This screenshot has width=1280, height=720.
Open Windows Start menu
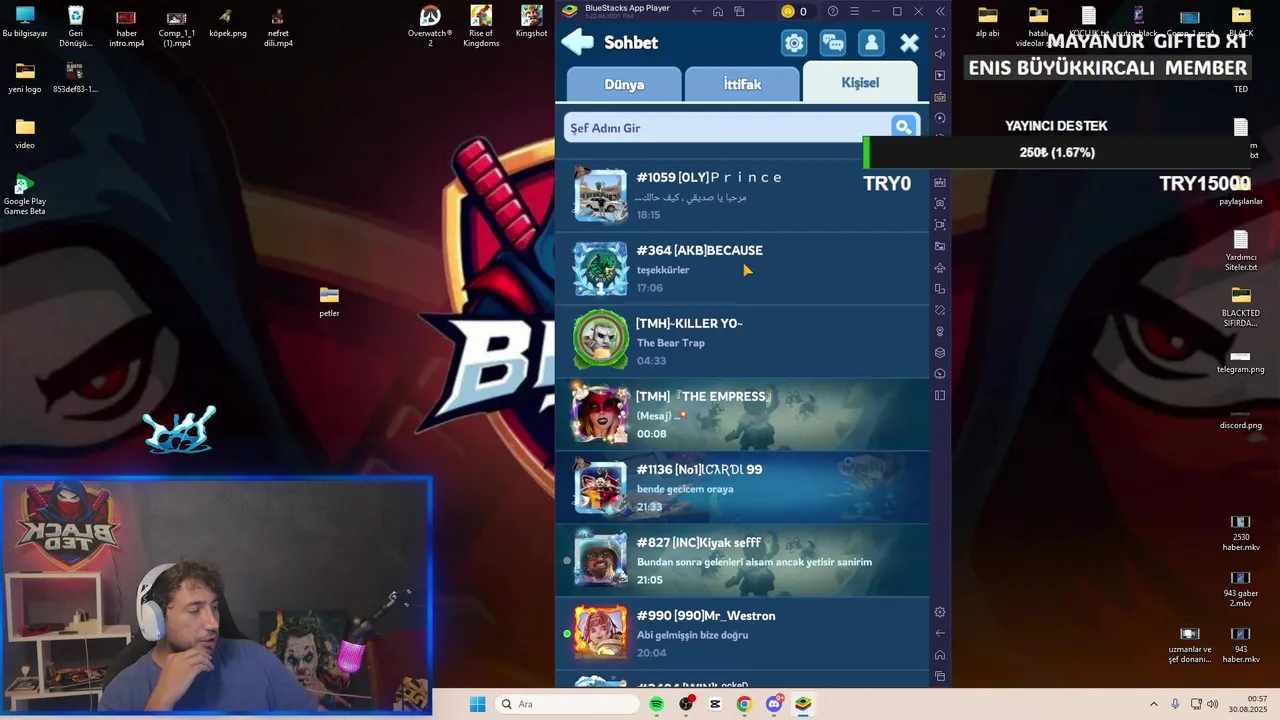click(x=478, y=704)
